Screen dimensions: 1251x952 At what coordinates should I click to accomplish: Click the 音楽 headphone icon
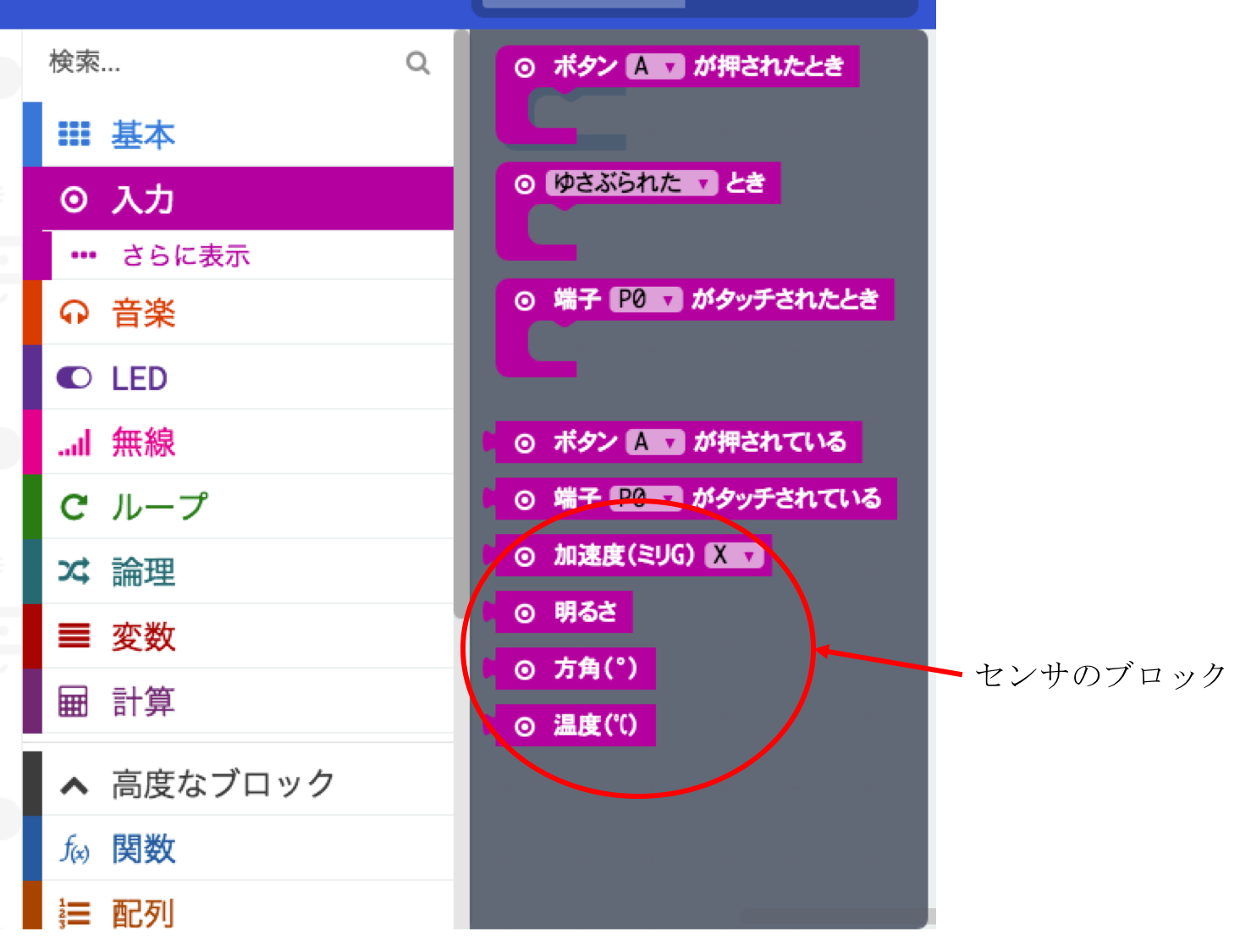74,313
